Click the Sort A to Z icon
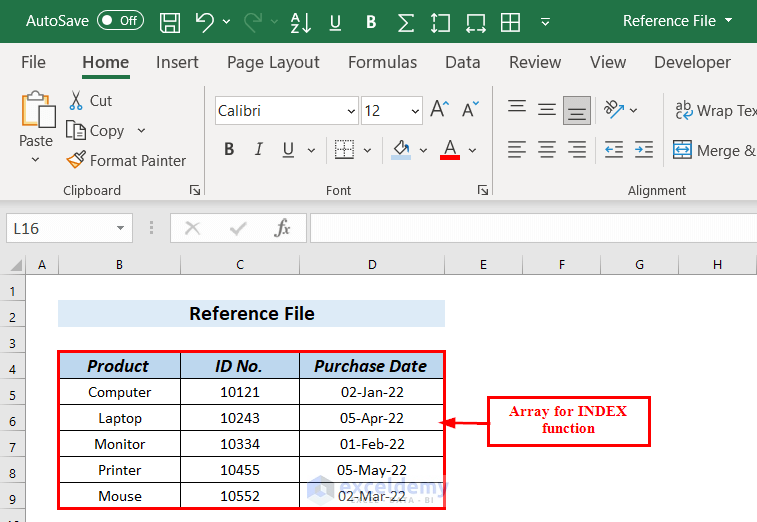 coord(299,21)
